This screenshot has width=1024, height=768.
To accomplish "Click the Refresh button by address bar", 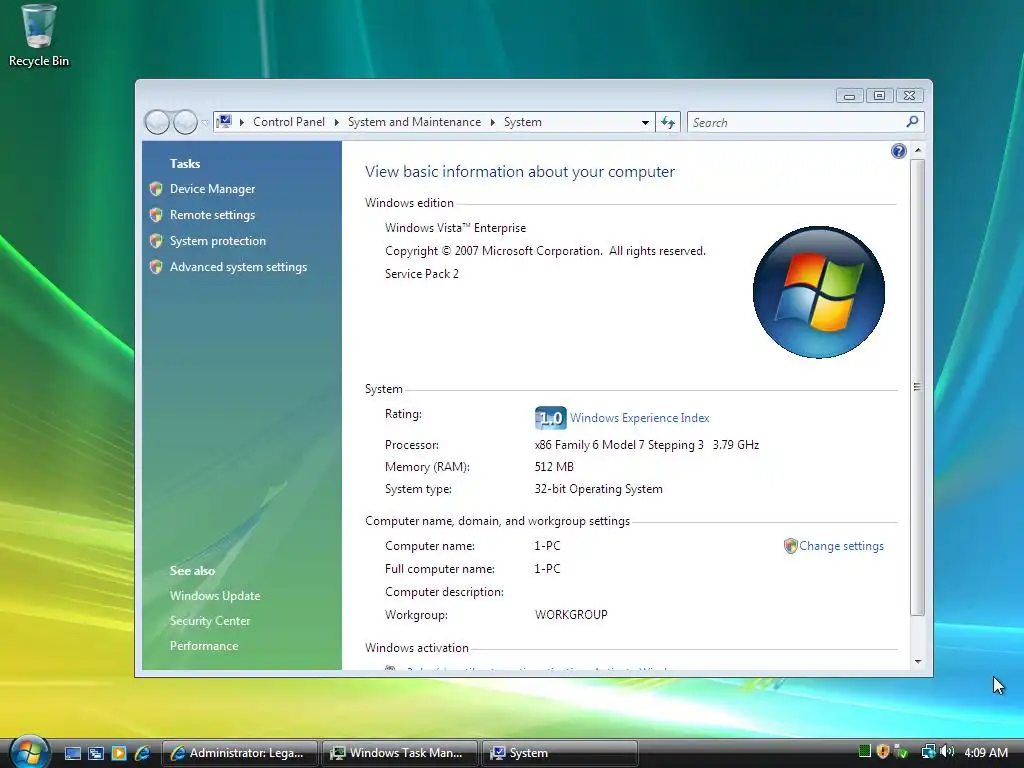I will click(x=667, y=122).
